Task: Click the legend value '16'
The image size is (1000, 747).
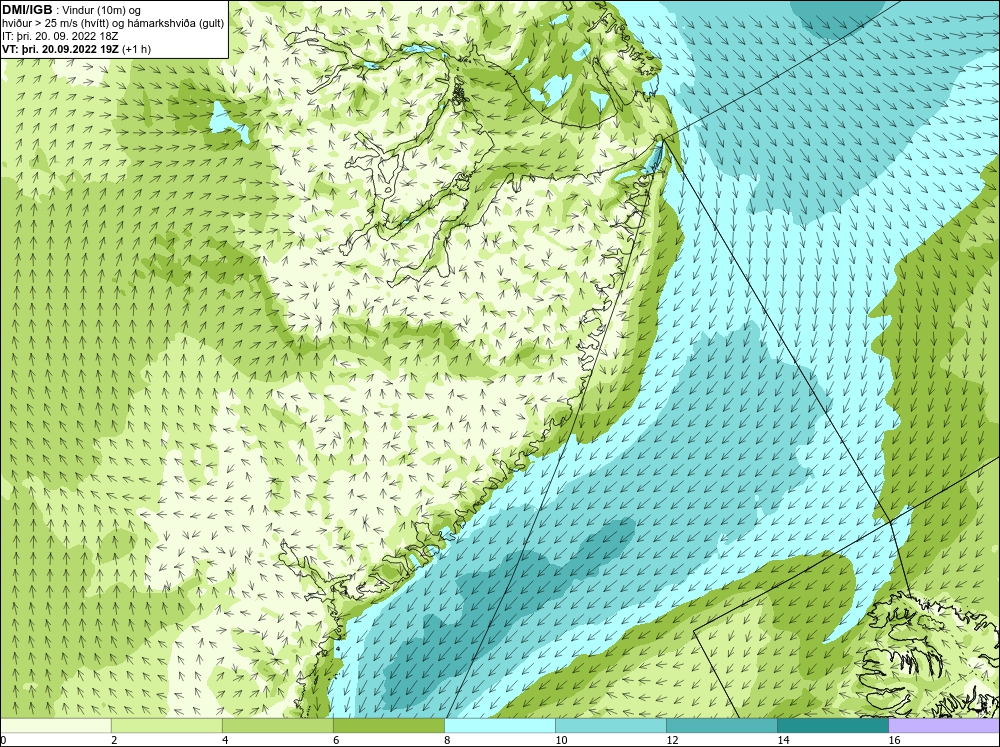Action: 894,740
